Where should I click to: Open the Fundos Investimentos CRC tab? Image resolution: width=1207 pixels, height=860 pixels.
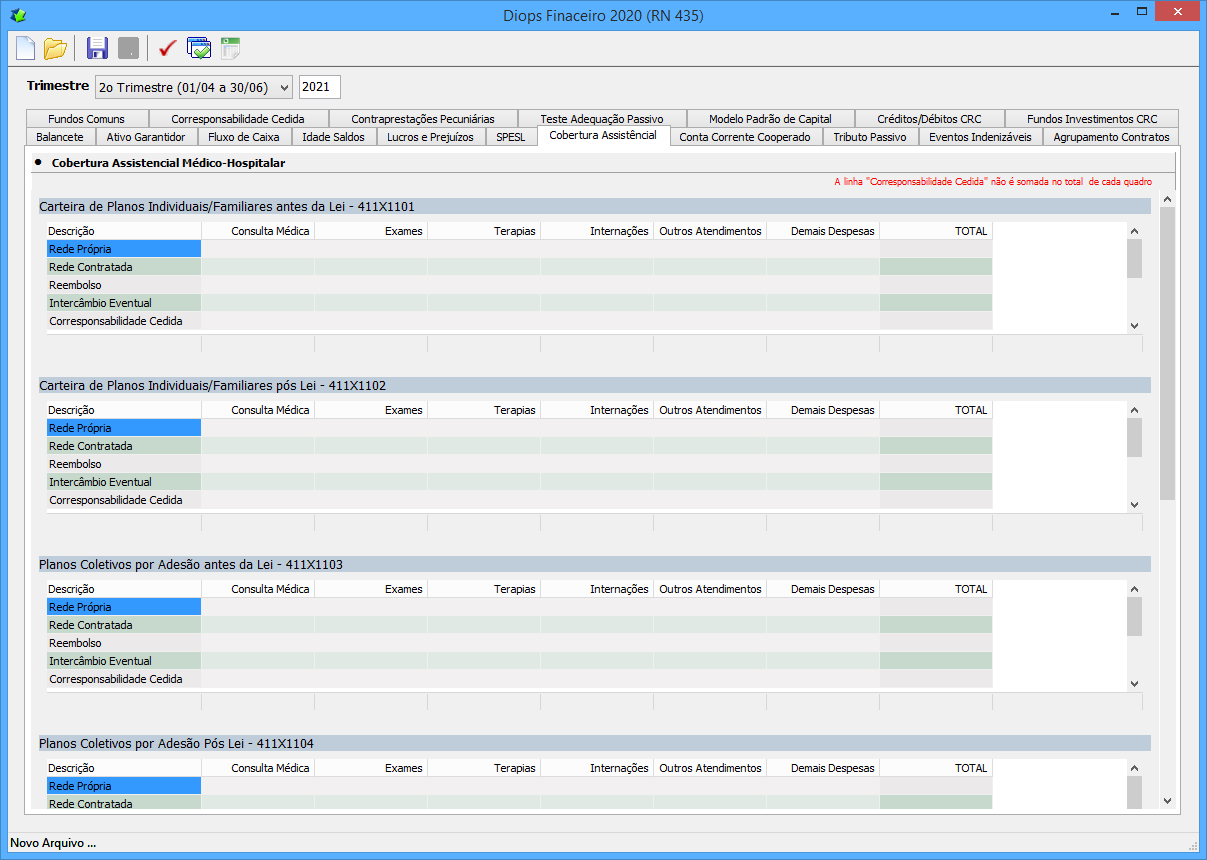(1092, 118)
